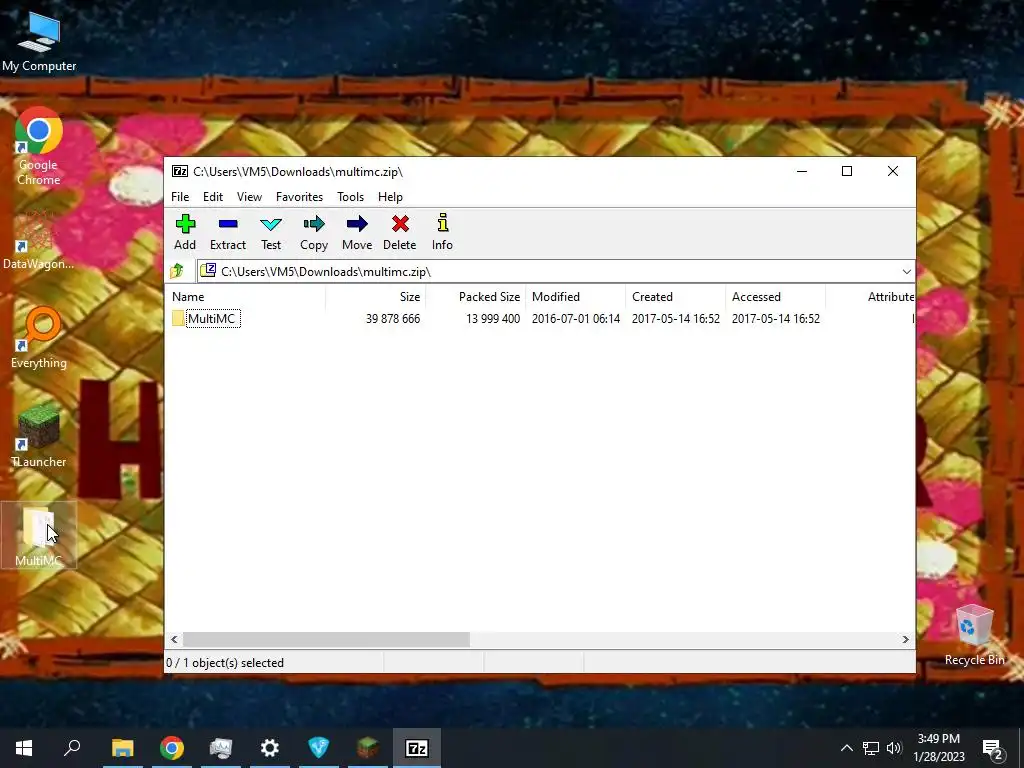Sort by the Modified column header
Image resolution: width=1024 pixels, height=768 pixels.
click(x=575, y=296)
